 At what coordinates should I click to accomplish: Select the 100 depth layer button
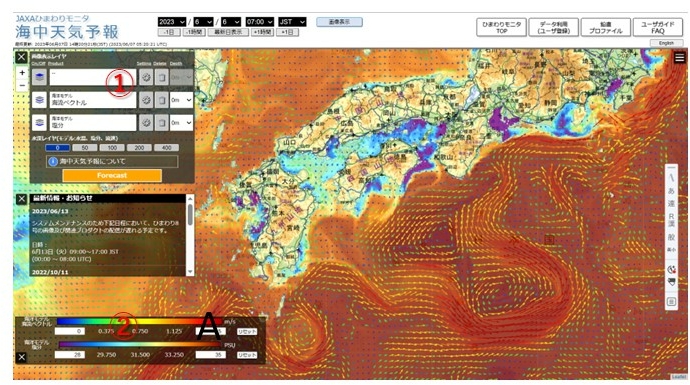pos(112,148)
